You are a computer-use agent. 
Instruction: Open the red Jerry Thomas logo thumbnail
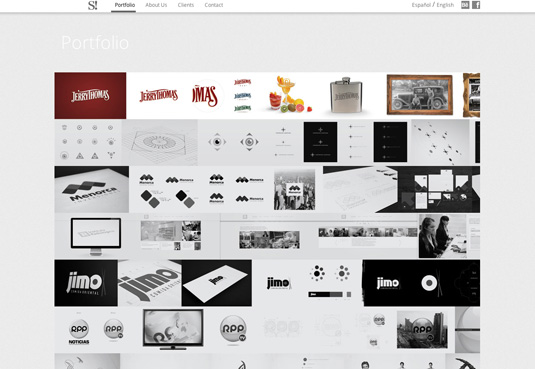(x=90, y=96)
